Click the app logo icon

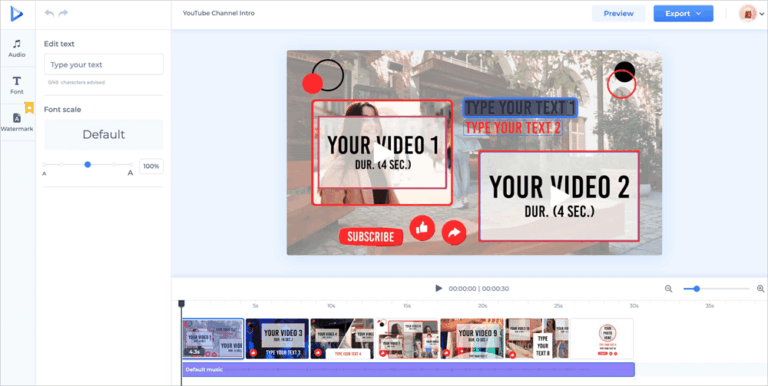(17, 14)
